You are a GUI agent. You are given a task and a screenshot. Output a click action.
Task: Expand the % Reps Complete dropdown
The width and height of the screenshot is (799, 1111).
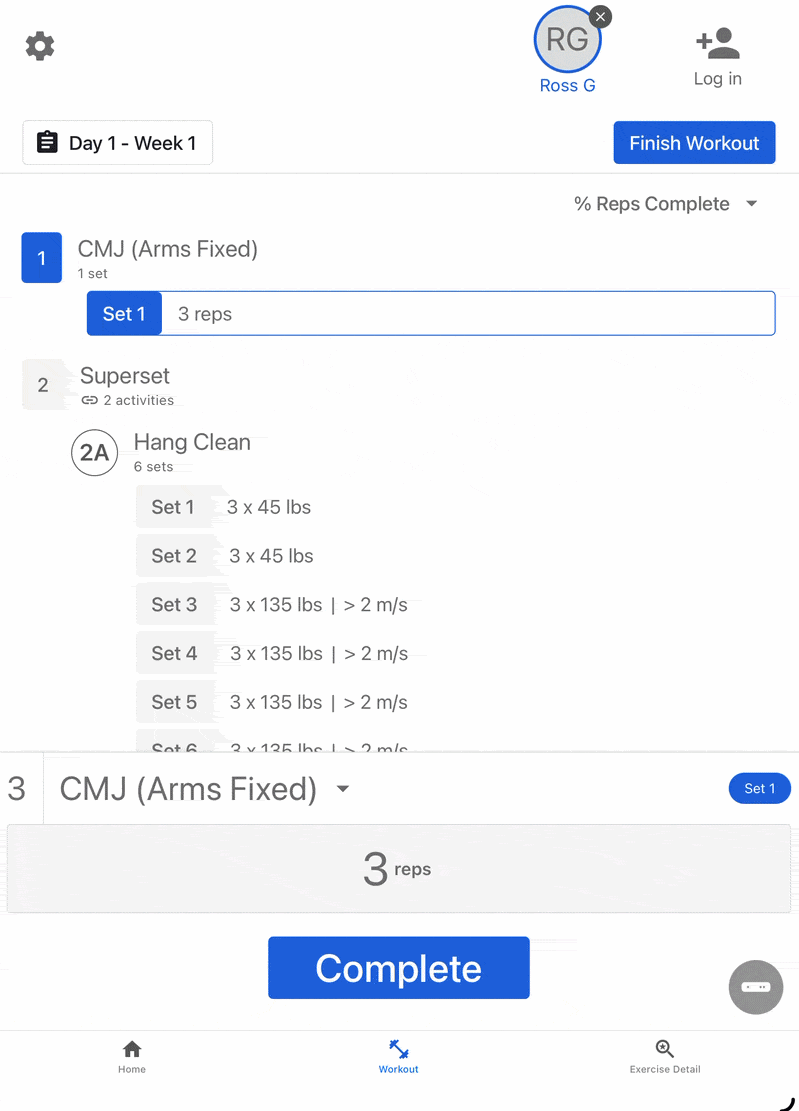coord(666,204)
